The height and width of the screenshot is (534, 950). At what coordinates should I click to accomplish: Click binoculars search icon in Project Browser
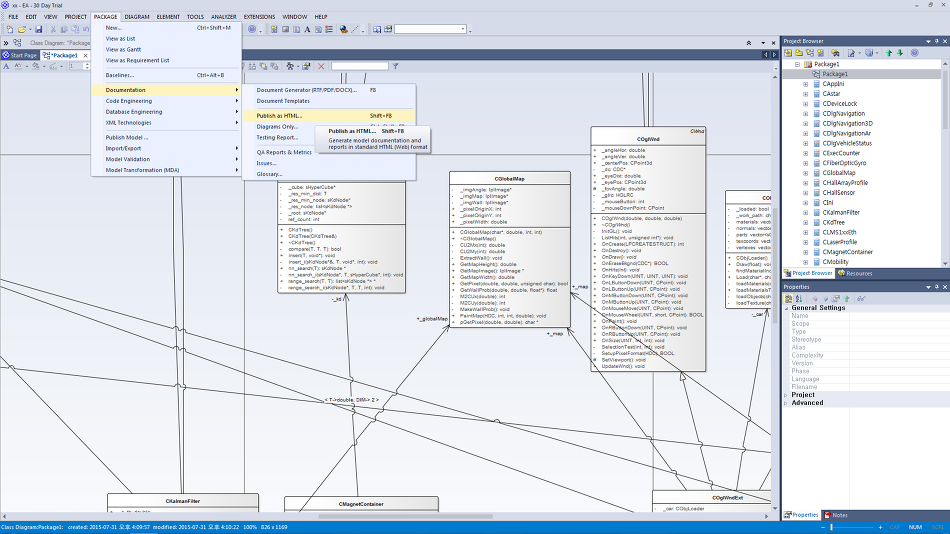(x=835, y=53)
